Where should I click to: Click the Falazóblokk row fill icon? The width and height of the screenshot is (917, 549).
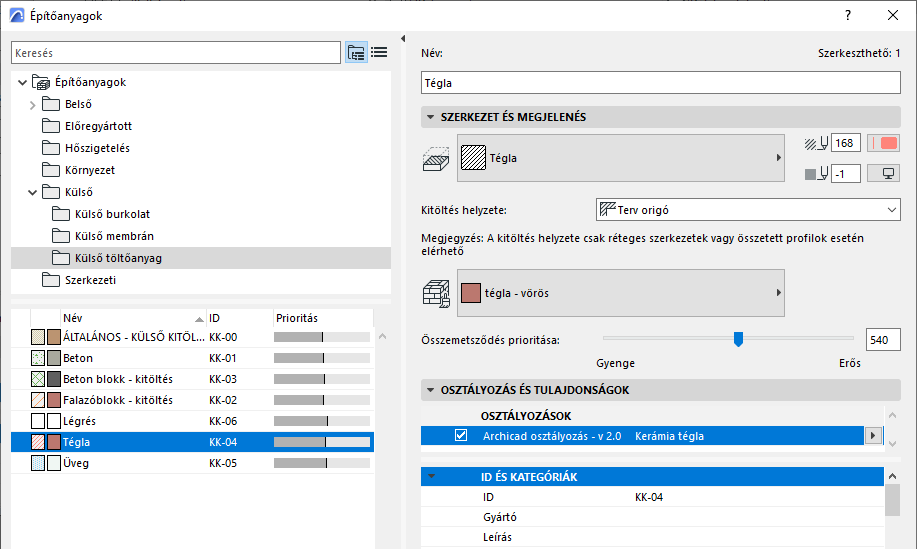pos(38,400)
